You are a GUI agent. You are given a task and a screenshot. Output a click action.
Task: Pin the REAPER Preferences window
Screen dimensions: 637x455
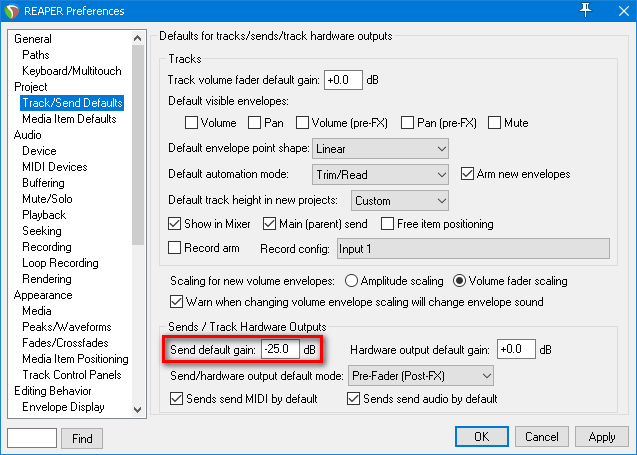[585, 10]
